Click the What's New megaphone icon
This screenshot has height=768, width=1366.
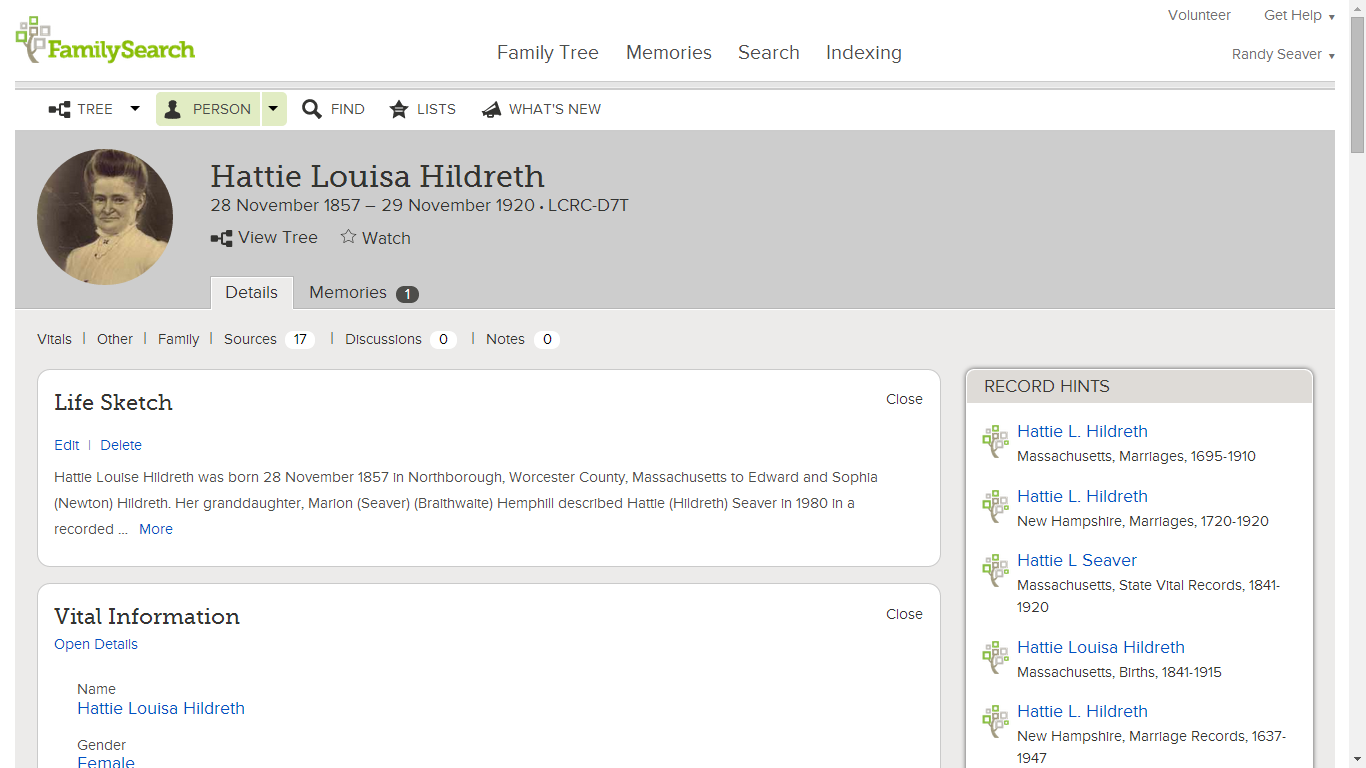490,109
